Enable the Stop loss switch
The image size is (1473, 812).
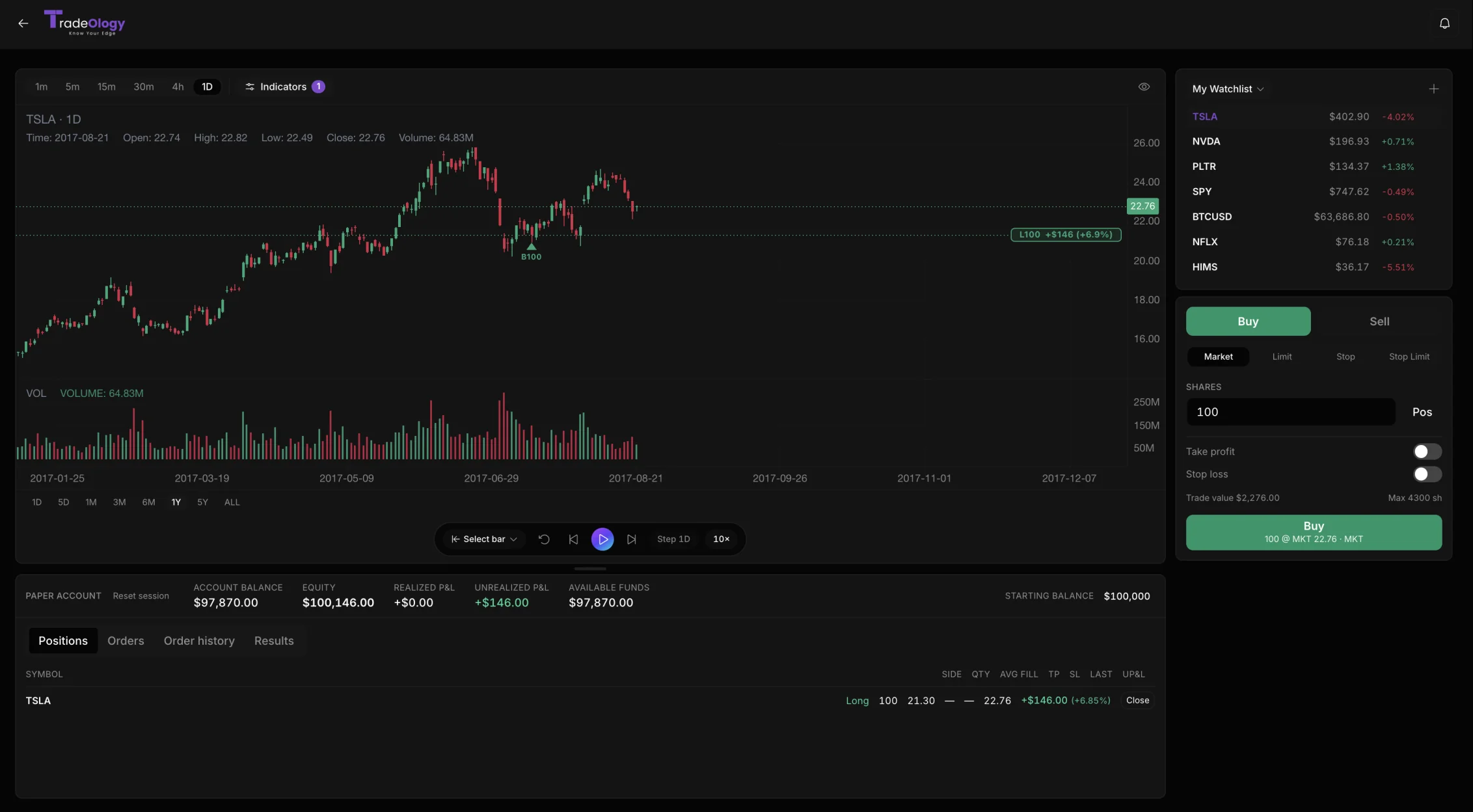(1427, 474)
